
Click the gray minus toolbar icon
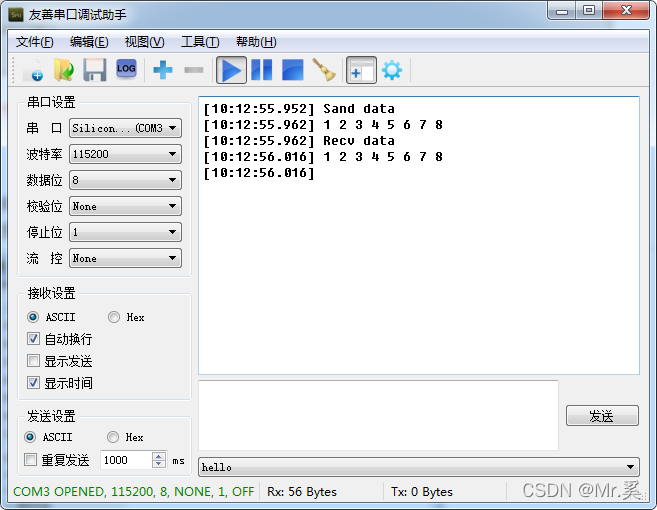[x=194, y=70]
